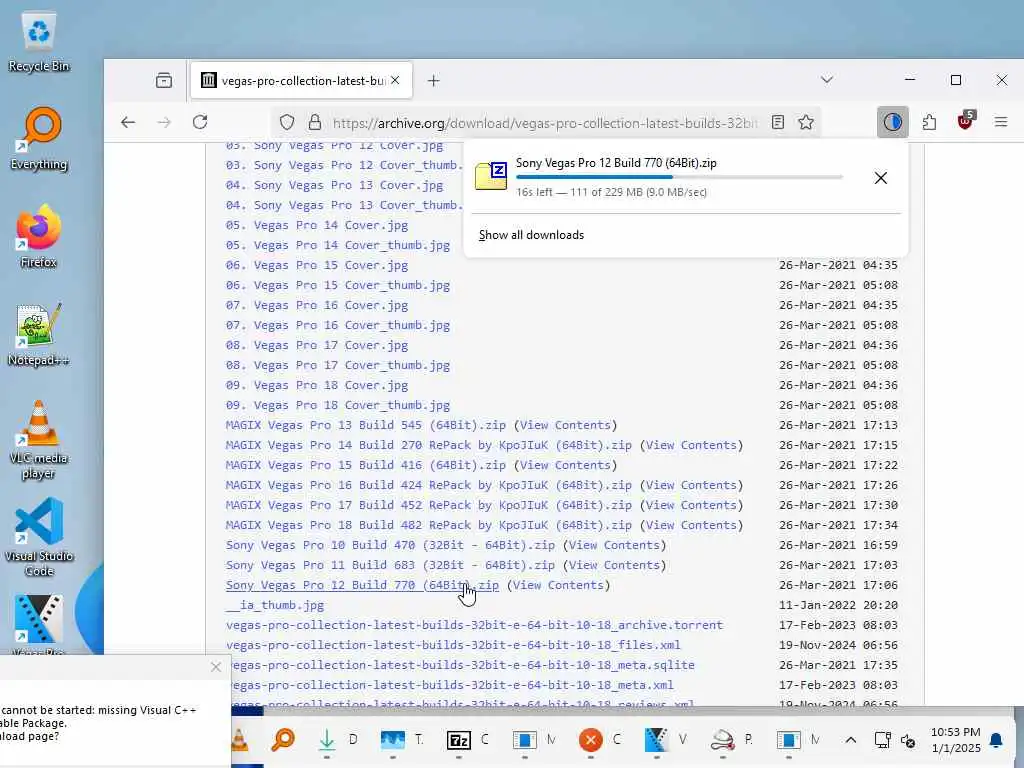The width and height of the screenshot is (1024, 768).
Task: Close the vegas-pro-collection tab
Action: point(395,80)
